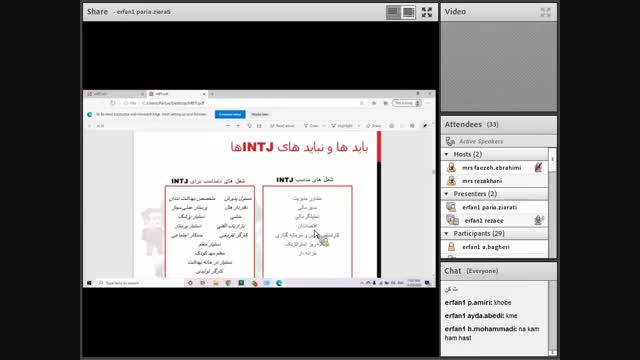The width and height of the screenshot is (640, 360).
Task: Switch the Share pod to the right layout view
Action: coord(408,12)
